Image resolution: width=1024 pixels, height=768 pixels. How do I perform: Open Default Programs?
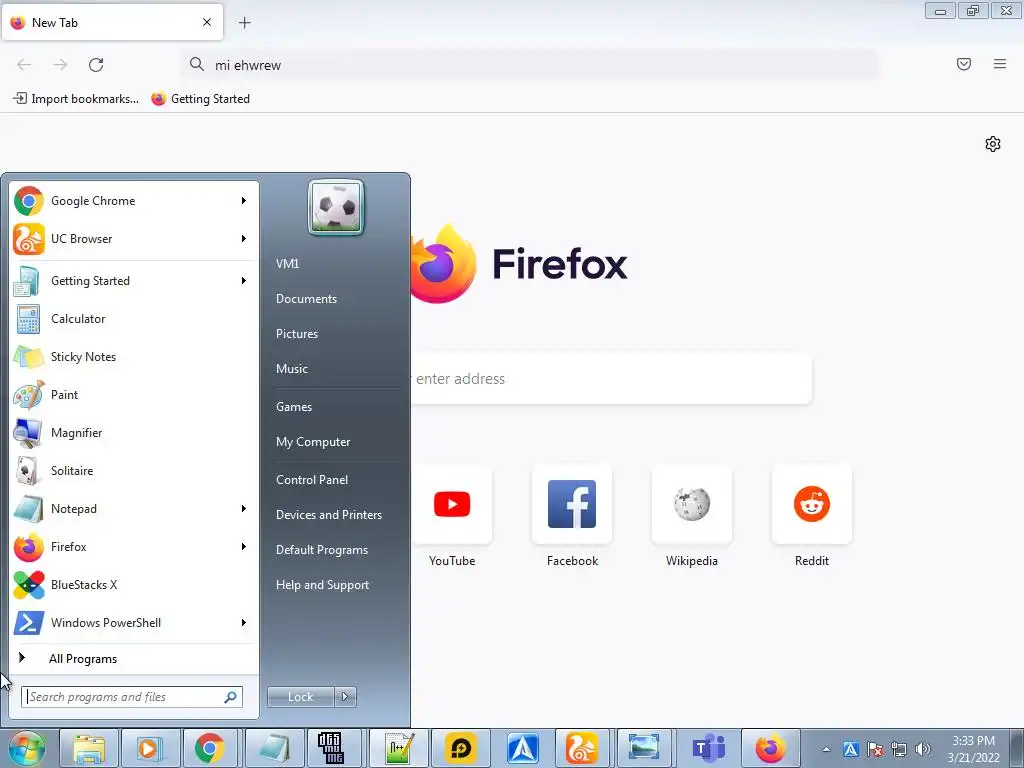[x=321, y=550]
